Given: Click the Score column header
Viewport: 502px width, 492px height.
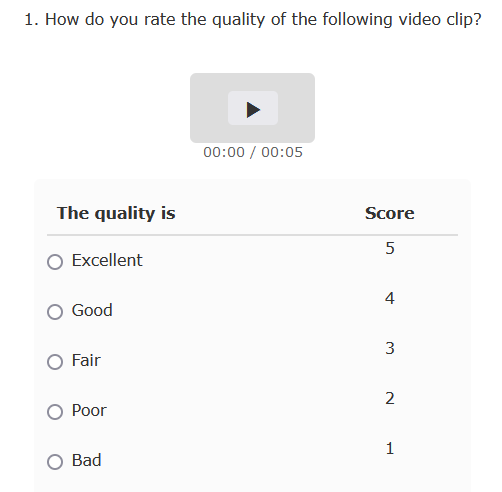Looking at the screenshot, I should (x=390, y=213).
